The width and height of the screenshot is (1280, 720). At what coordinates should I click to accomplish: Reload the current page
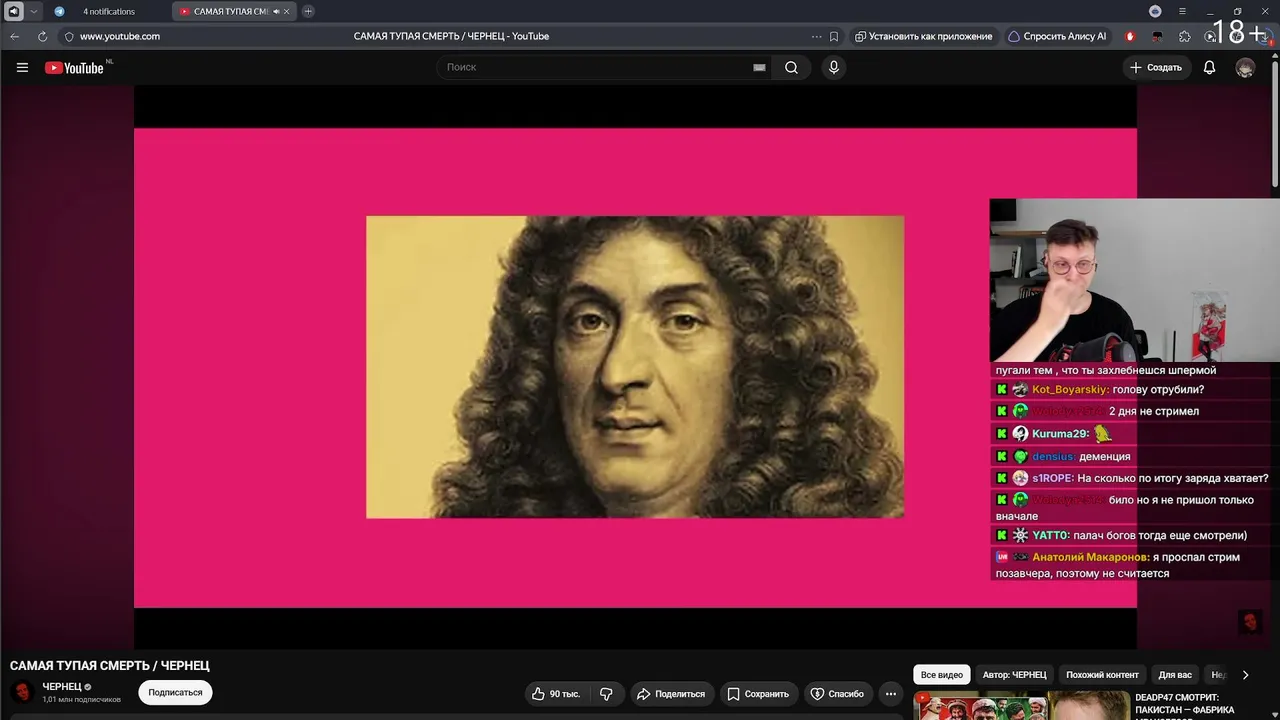(42, 36)
